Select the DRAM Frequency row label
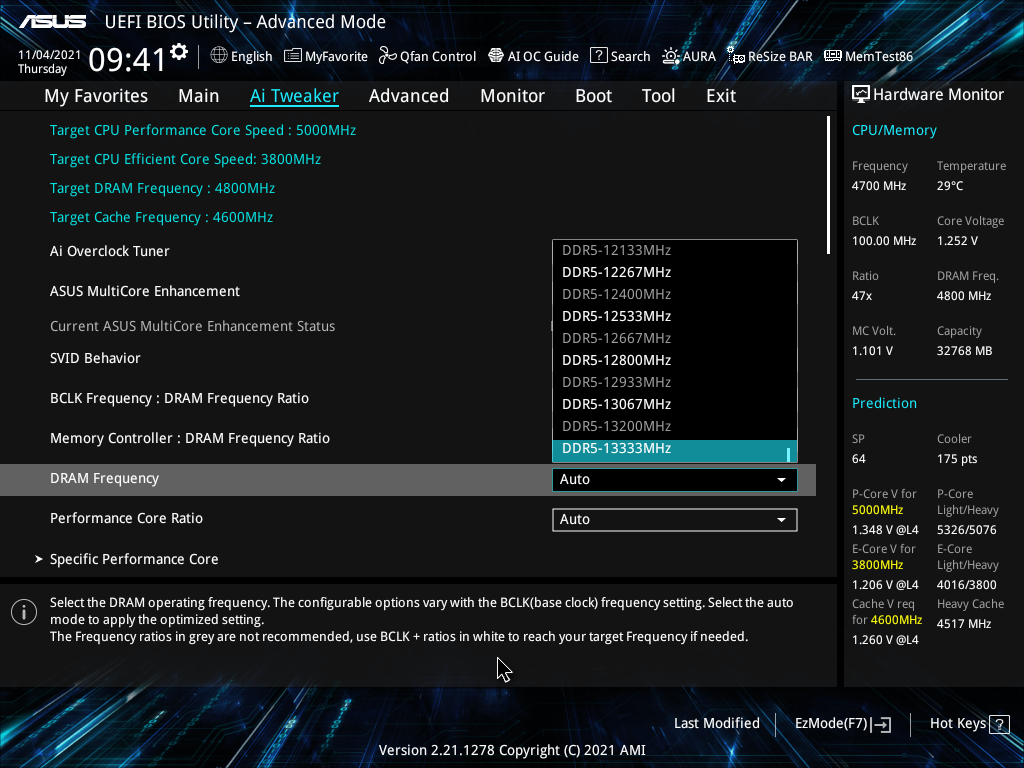The image size is (1024, 768). click(x=104, y=479)
